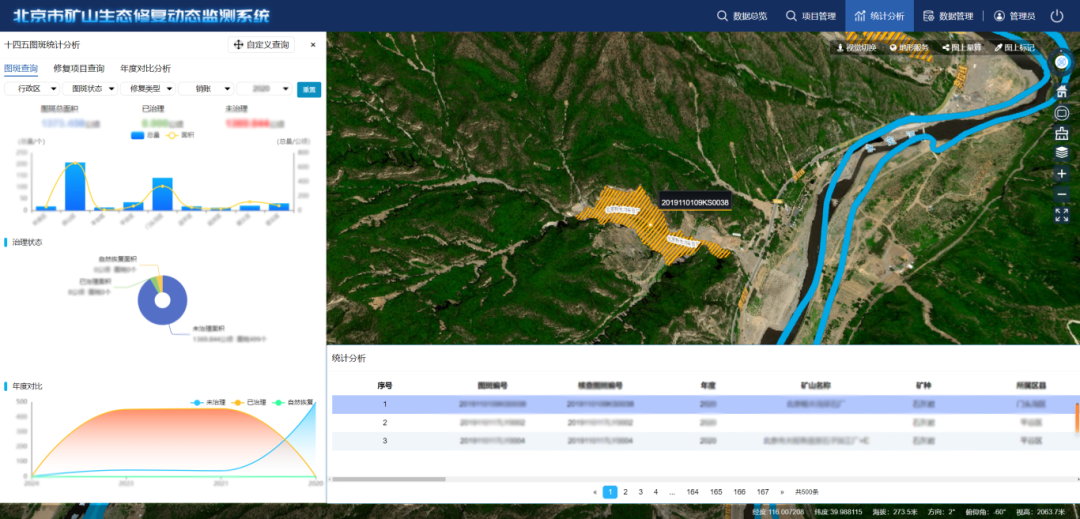This screenshot has width=1080, height=519.
Task: Go to page 2 in pagination
Action: (625, 492)
